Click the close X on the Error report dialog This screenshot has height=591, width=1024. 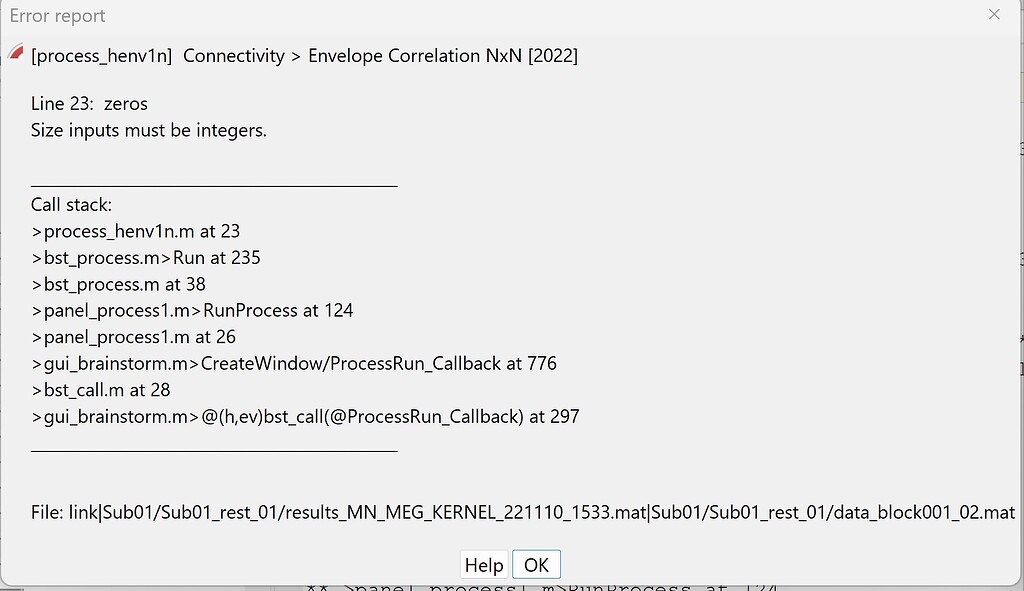993,14
